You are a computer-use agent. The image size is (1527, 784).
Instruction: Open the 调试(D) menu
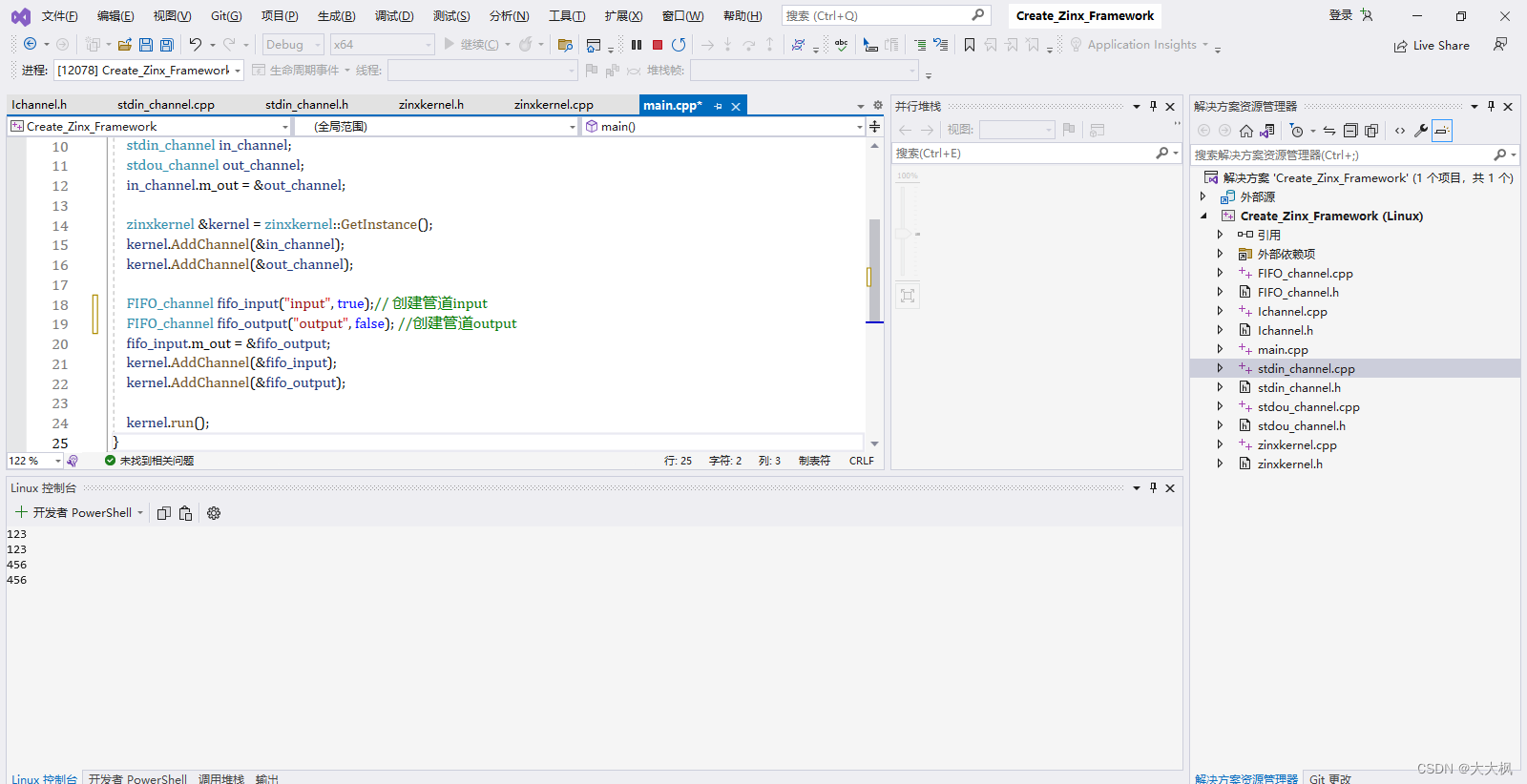pos(394,16)
